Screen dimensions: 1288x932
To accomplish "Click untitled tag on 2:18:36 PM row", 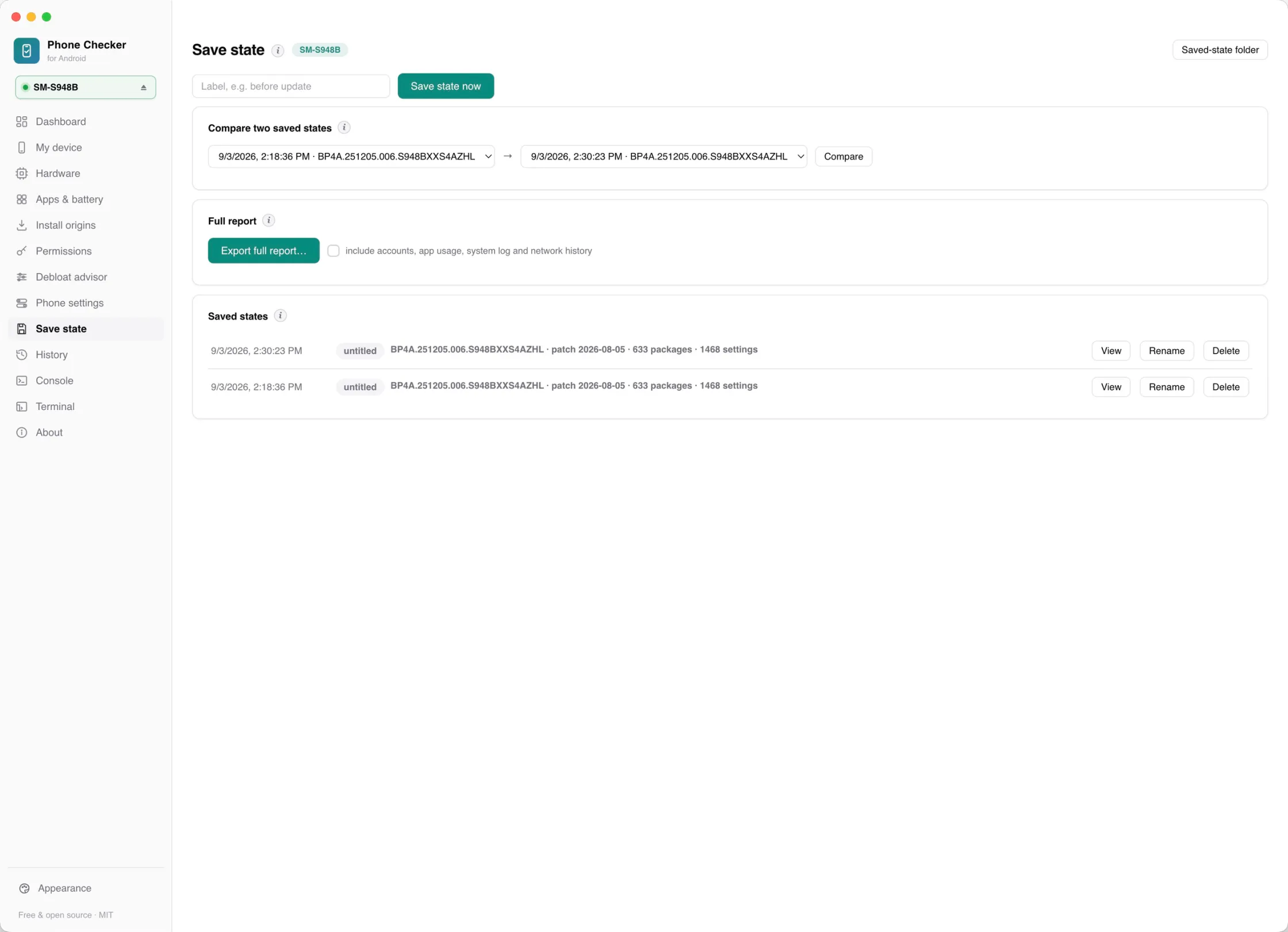I will (x=360, y=387).
